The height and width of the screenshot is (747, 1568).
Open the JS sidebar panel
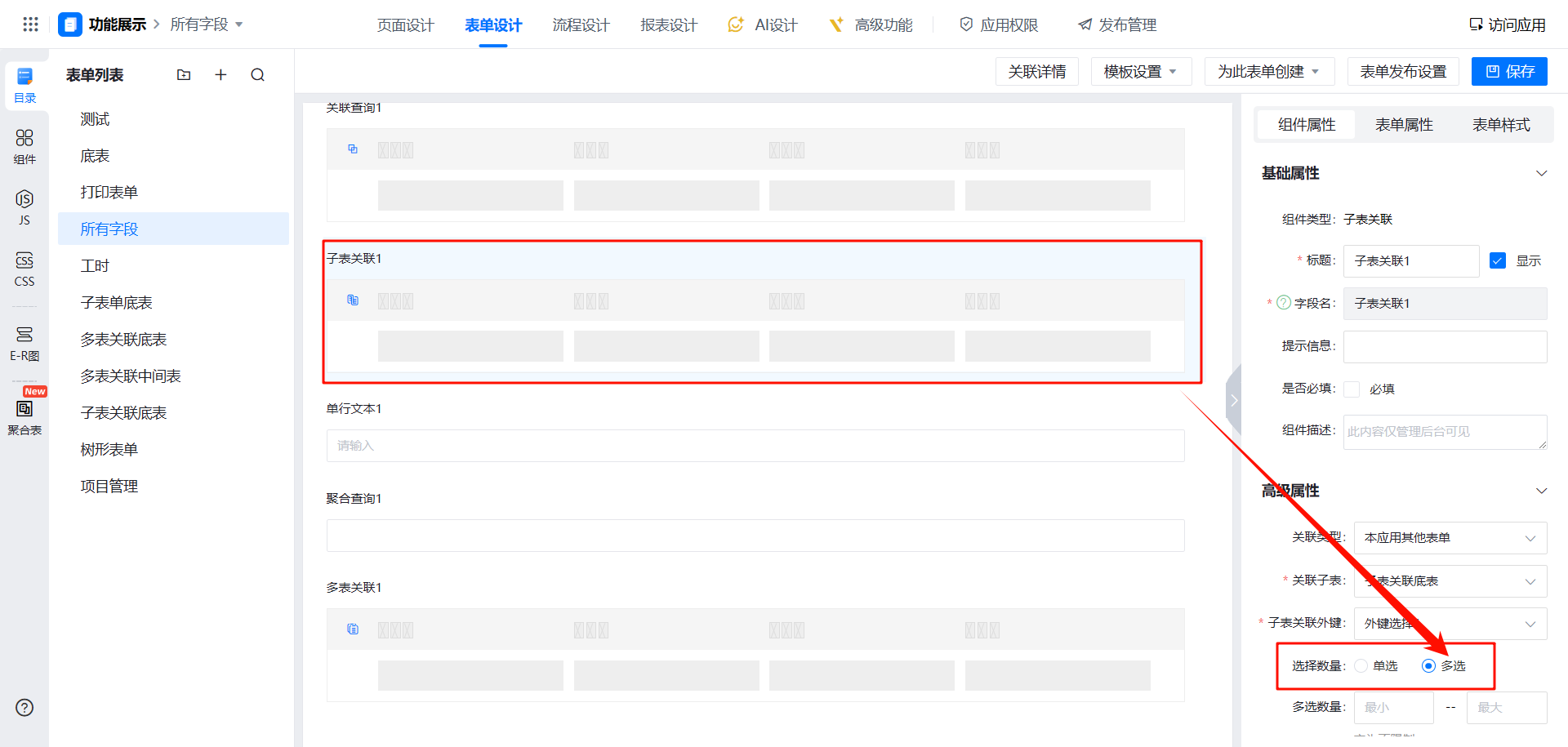pos(24,207)
